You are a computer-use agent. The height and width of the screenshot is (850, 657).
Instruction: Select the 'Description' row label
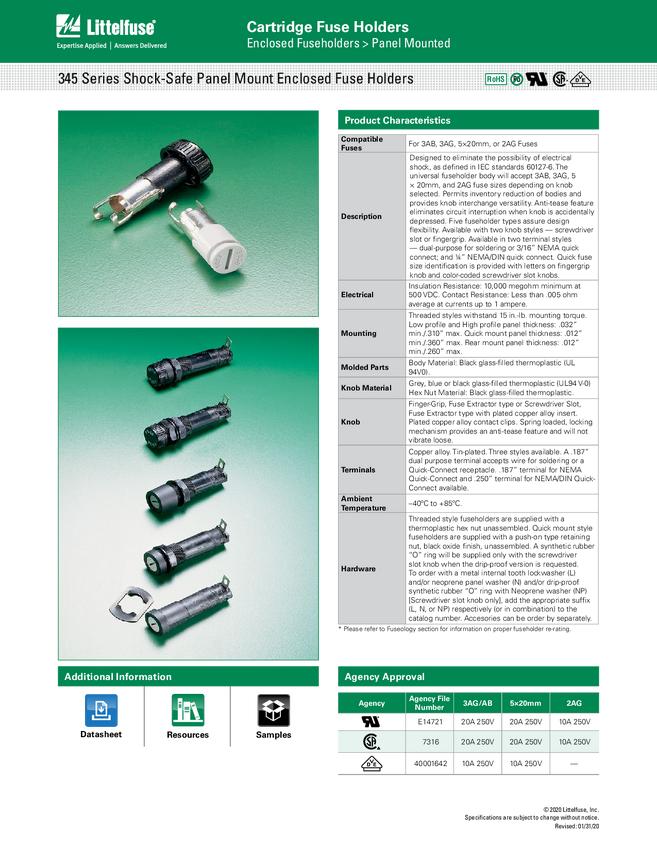[361, 216]
